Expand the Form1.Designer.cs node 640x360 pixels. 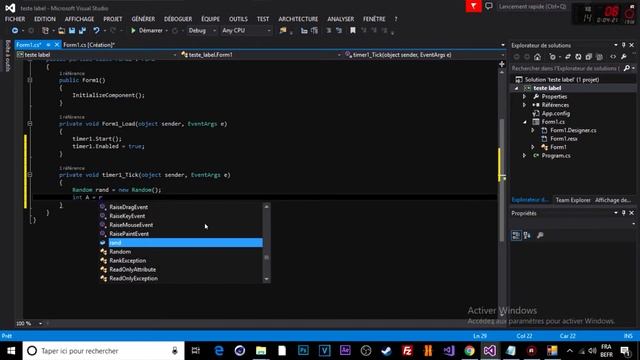point(533,130)
